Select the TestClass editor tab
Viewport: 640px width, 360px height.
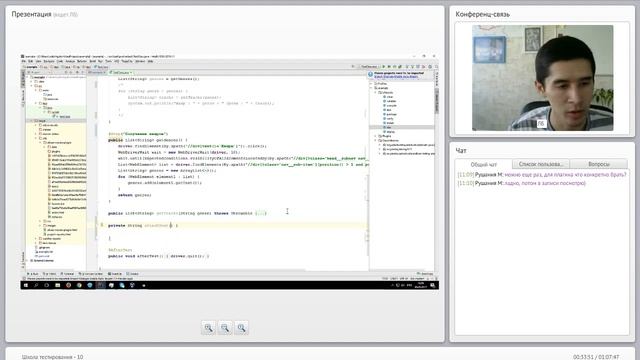point(121,72)
